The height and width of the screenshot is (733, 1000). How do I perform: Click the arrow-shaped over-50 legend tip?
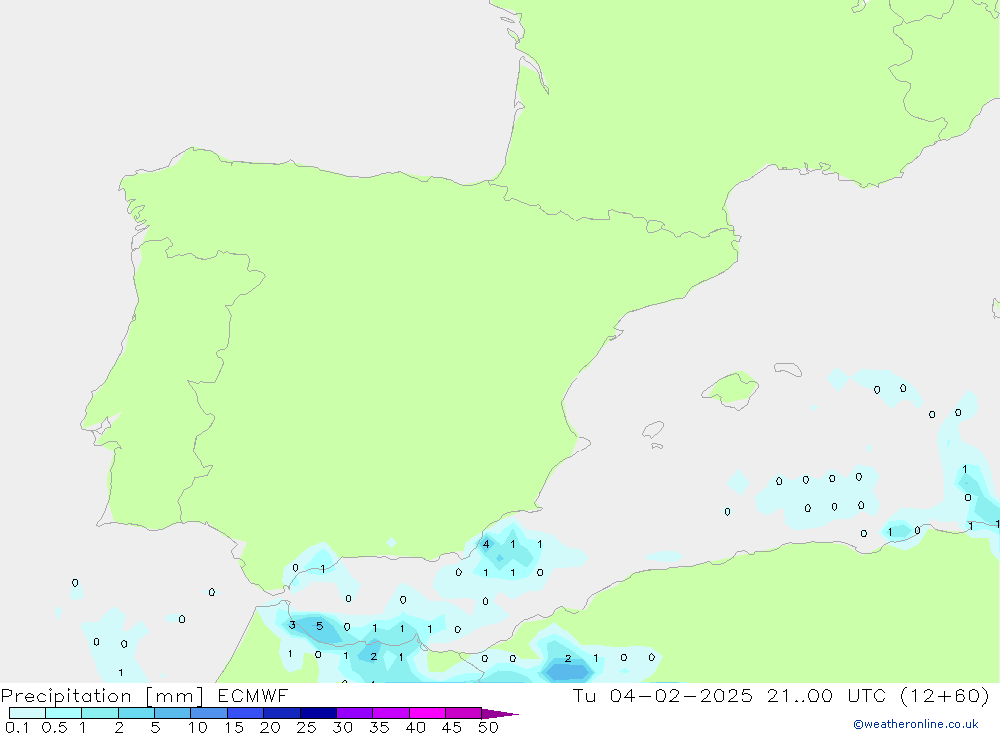[499, 714]
